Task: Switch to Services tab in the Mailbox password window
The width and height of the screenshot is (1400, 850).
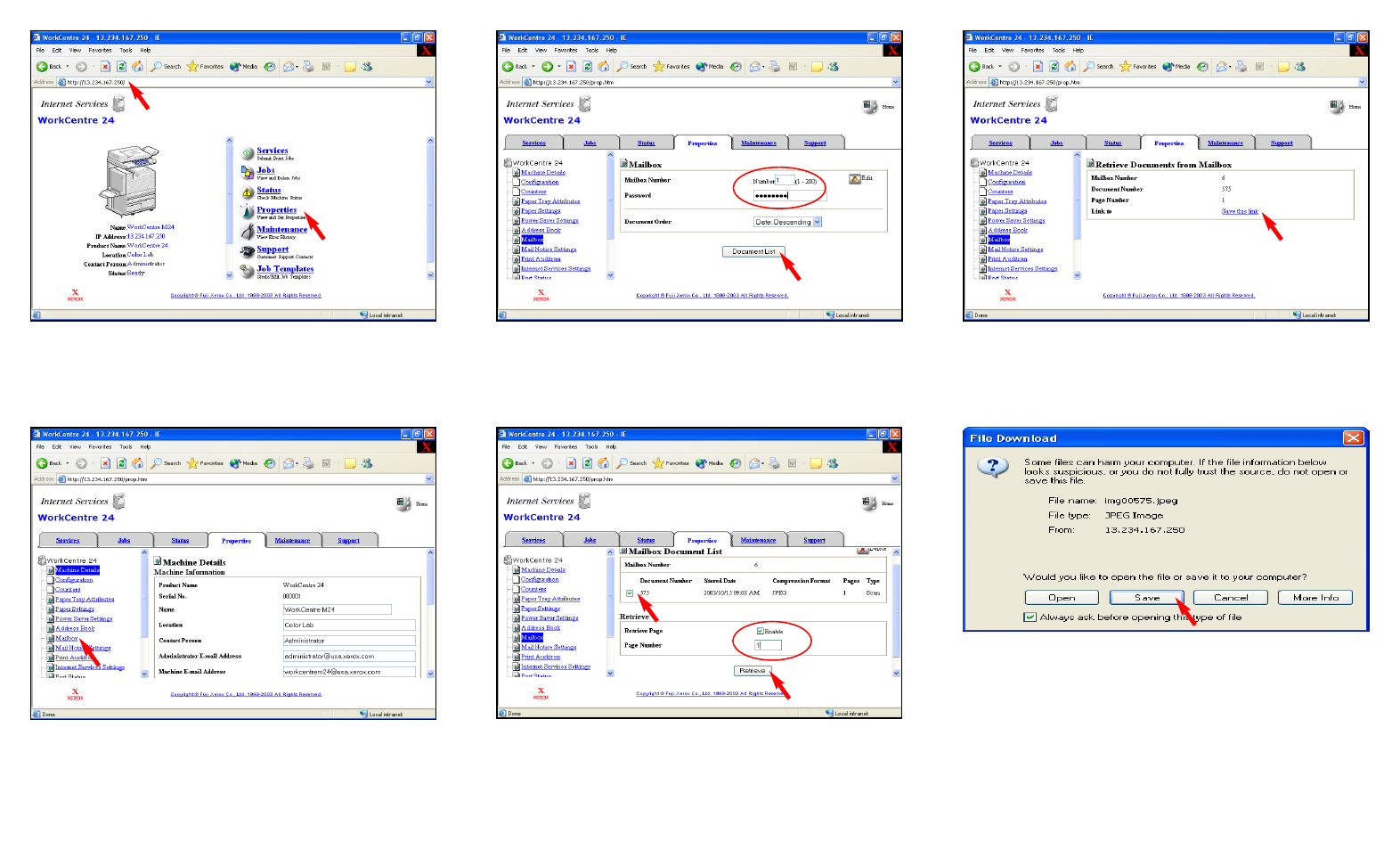Action: click(x=533, y=143)
